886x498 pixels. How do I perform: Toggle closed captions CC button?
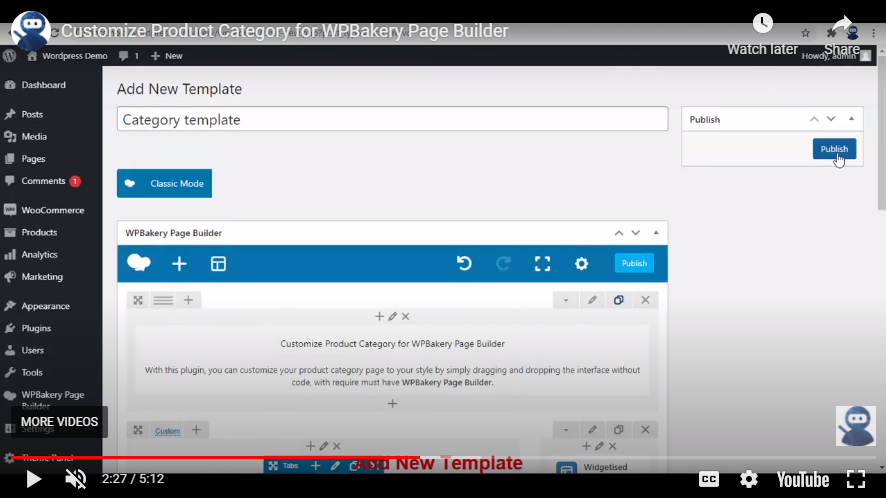pos(709,479)
